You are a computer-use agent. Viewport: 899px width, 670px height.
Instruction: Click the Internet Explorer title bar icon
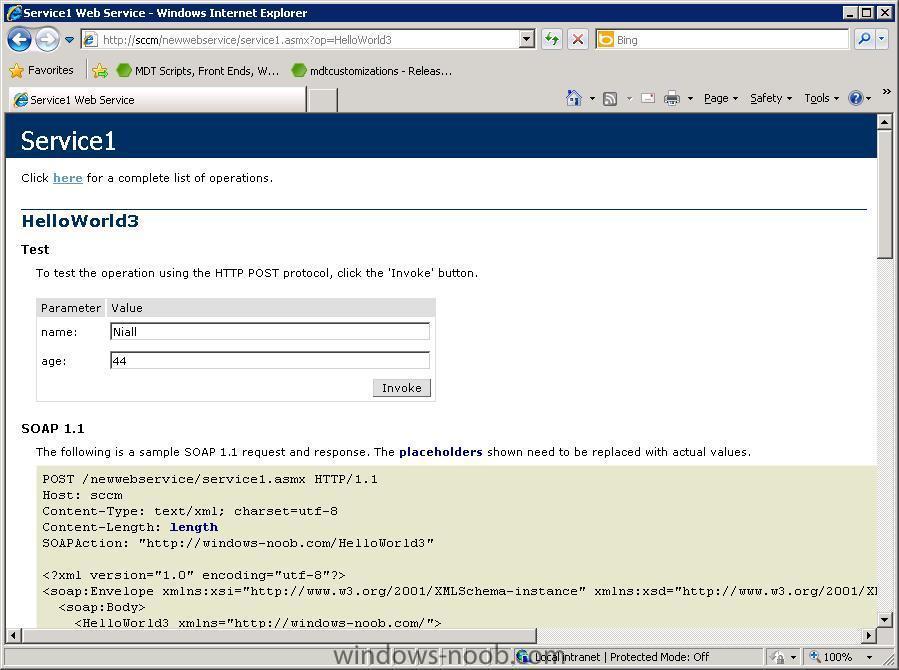pyautogui.click(x=13, y=12)
